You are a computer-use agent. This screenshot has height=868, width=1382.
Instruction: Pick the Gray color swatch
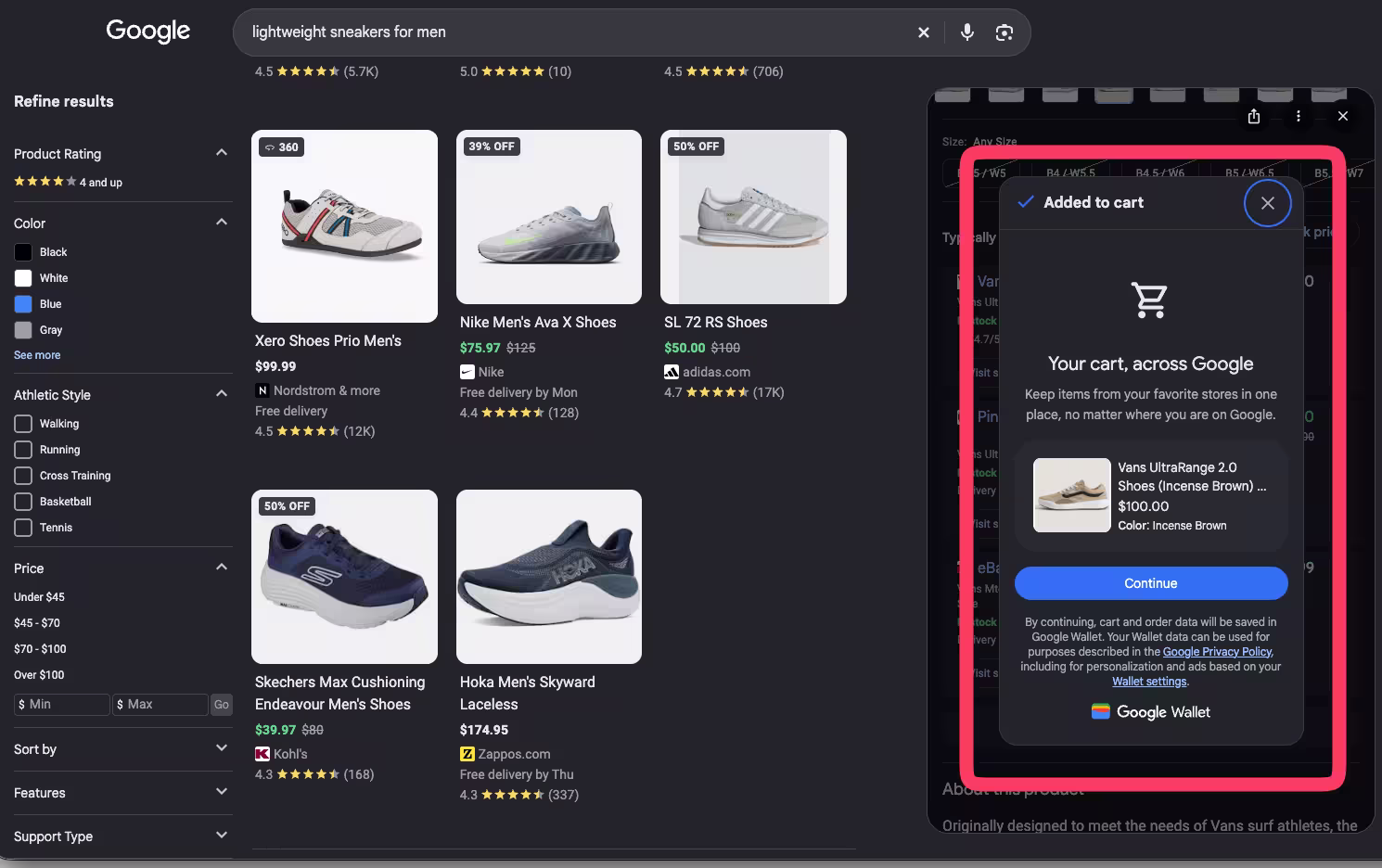pyautogui.click(x=23, y=330)
